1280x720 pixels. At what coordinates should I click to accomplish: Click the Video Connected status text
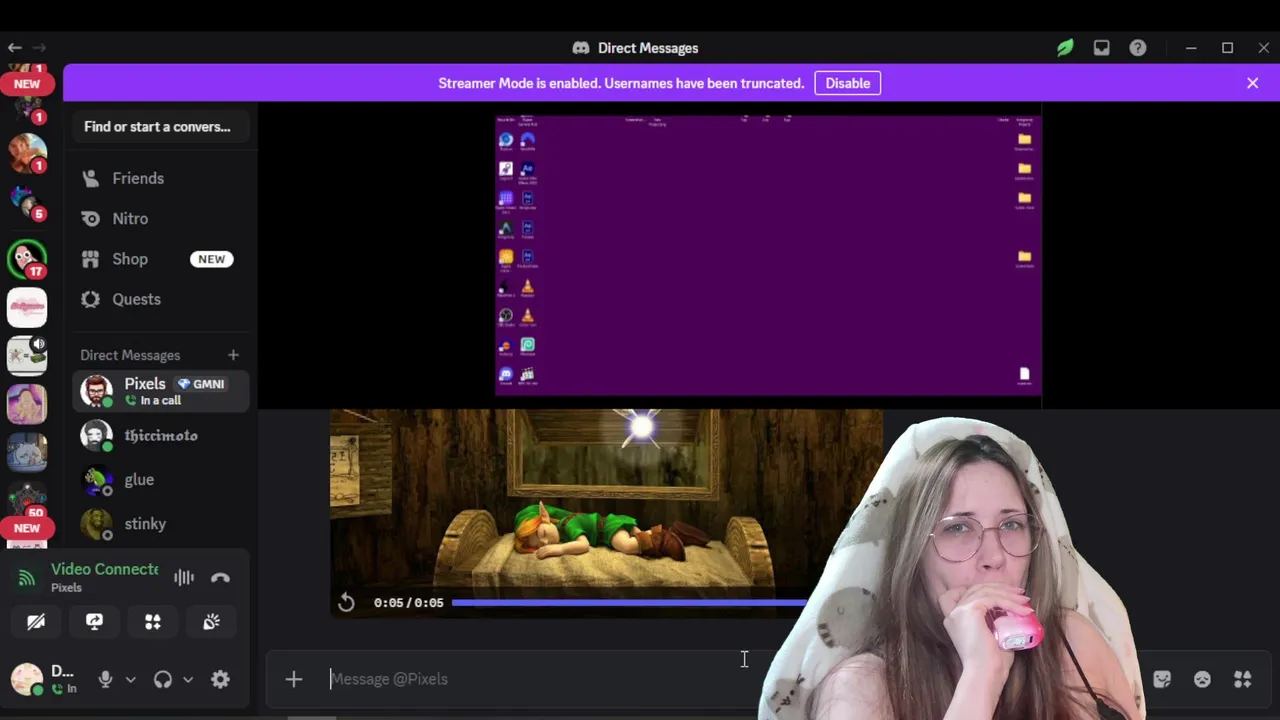(104, 569)
